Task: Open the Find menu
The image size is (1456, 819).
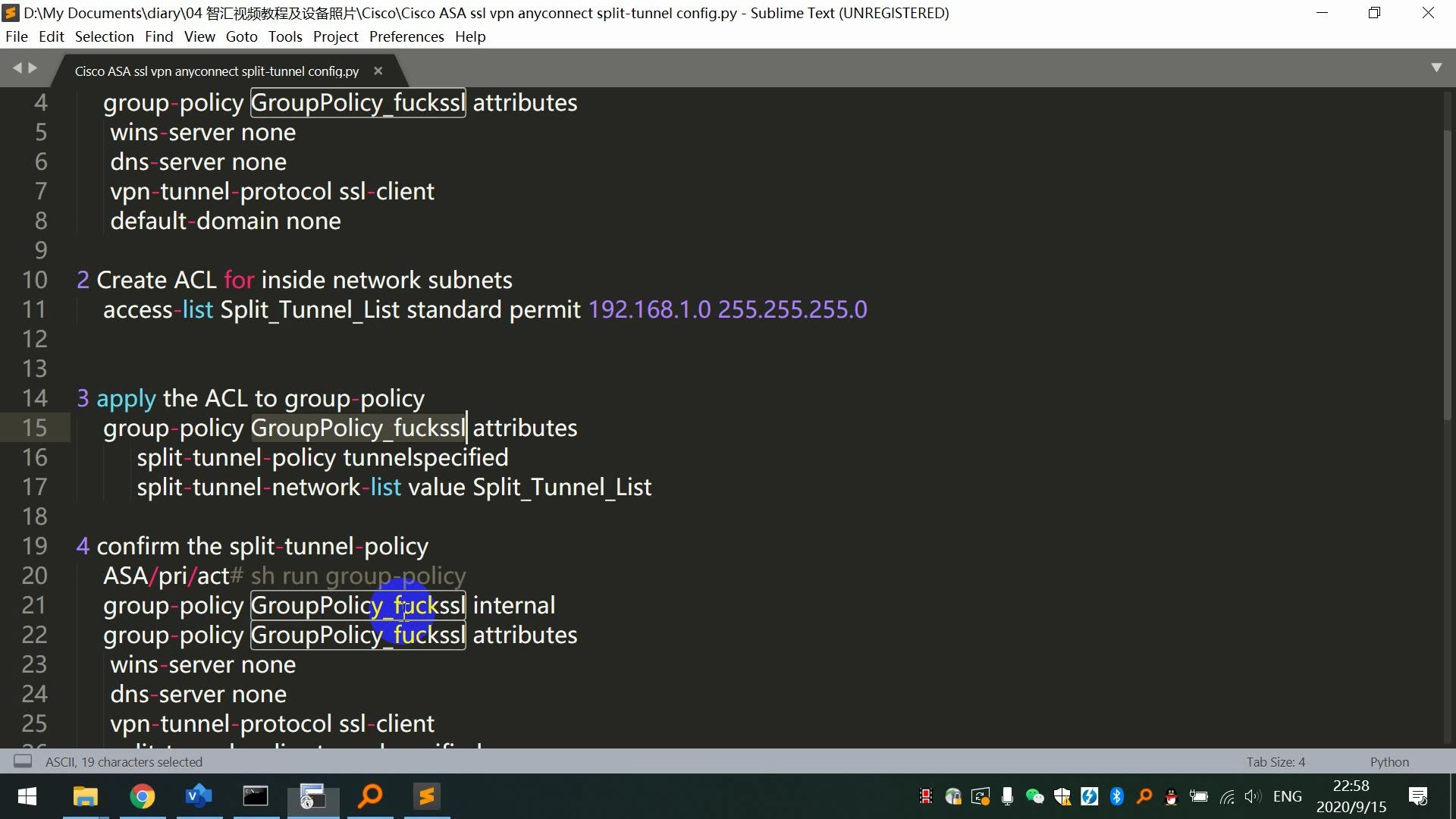Action: pyautogui.click(x=158, y=36)
